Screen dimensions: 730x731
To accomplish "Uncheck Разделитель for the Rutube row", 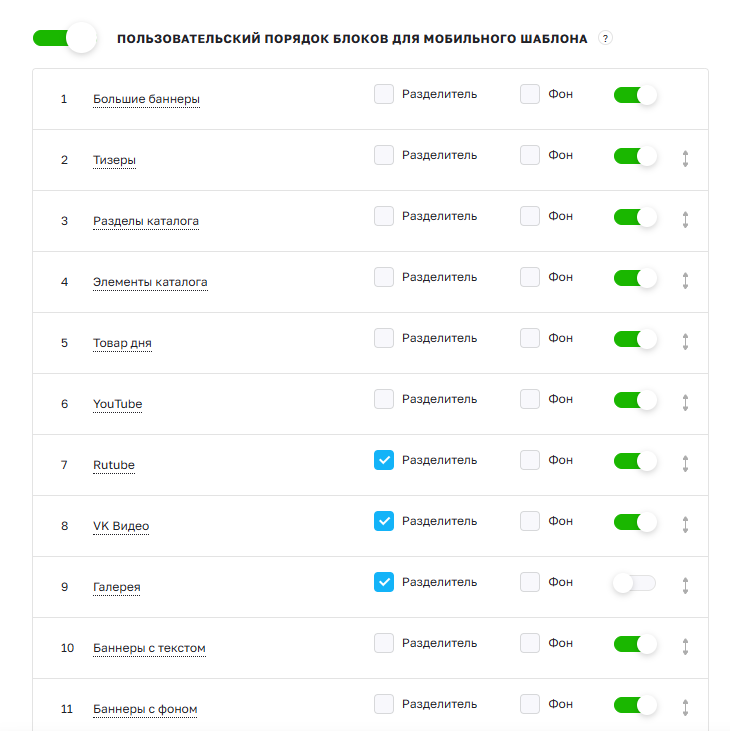I will (384, 460).
